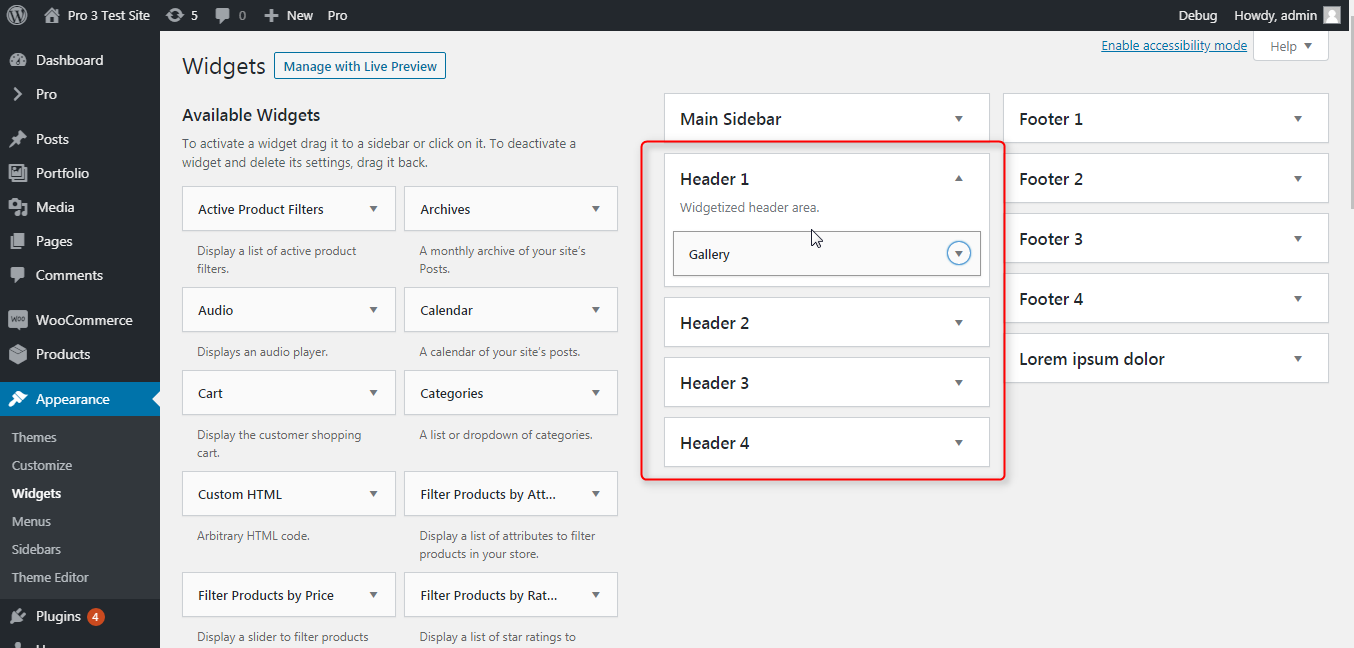Screen dimensions: 1354x648
Task: Click the Pro chevron icon in sidebar
Action: tap(18, 94)
